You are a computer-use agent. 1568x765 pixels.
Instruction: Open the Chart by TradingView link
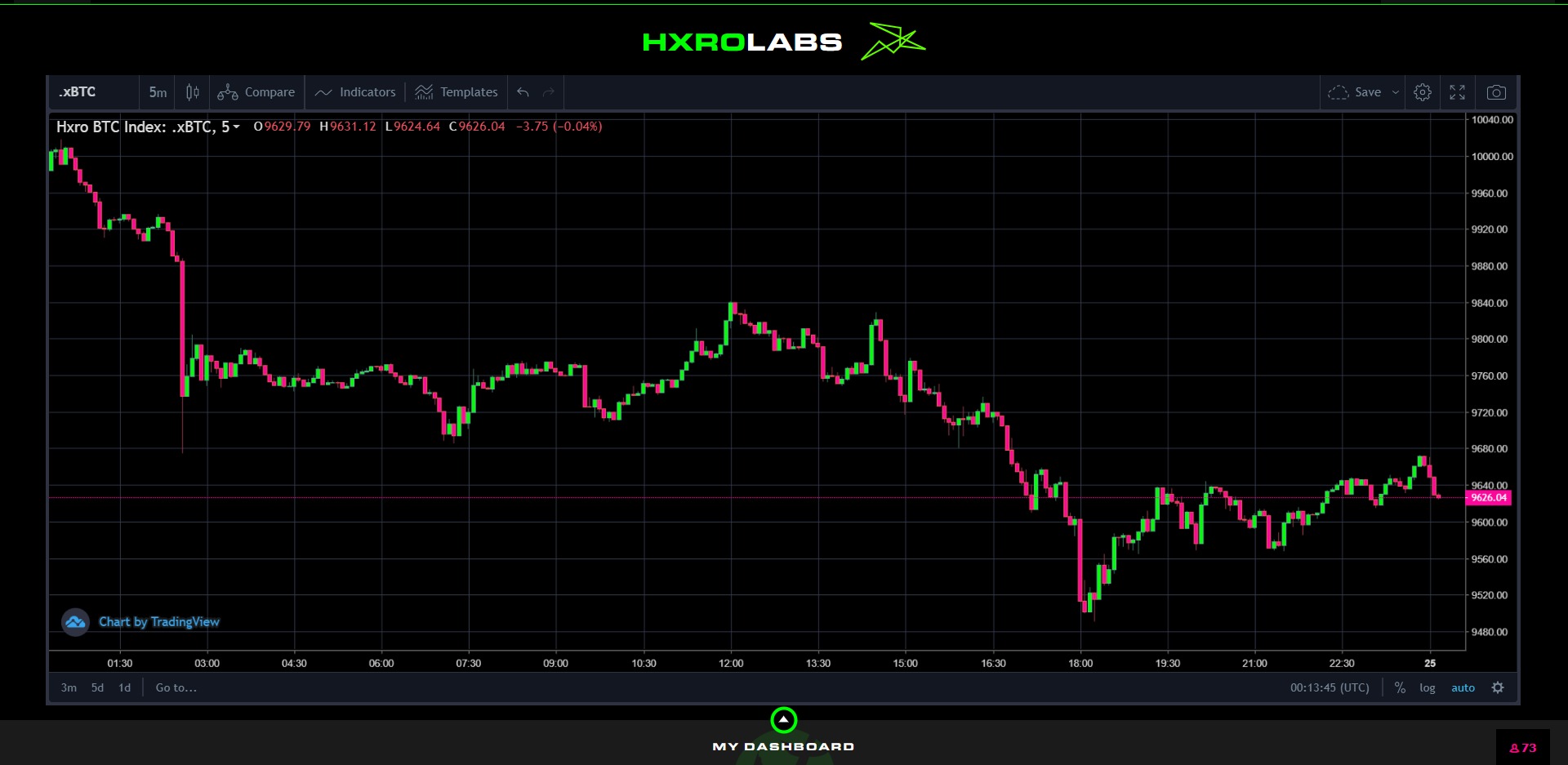tap(159, 622)
